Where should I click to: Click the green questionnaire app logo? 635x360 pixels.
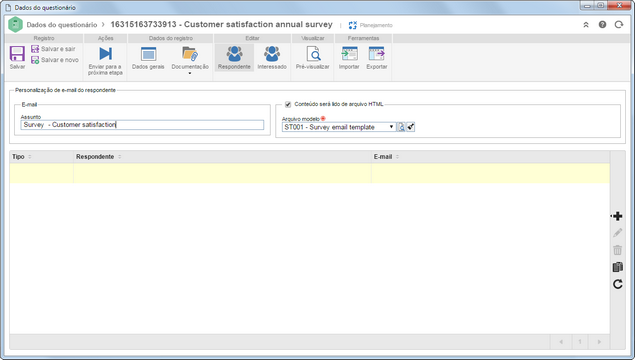pos(15,25)
